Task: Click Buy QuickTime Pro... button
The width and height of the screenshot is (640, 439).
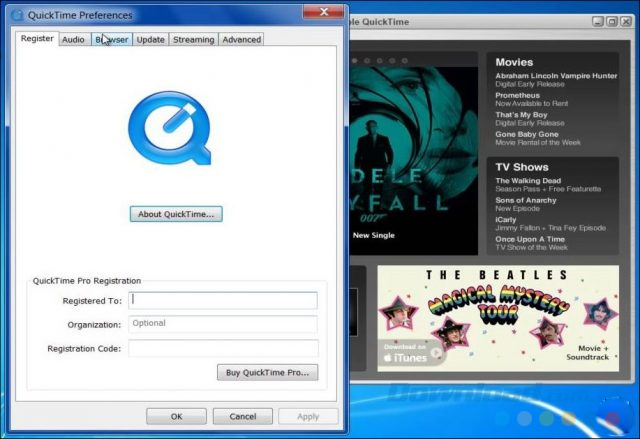Action: [x=267, y=372]
